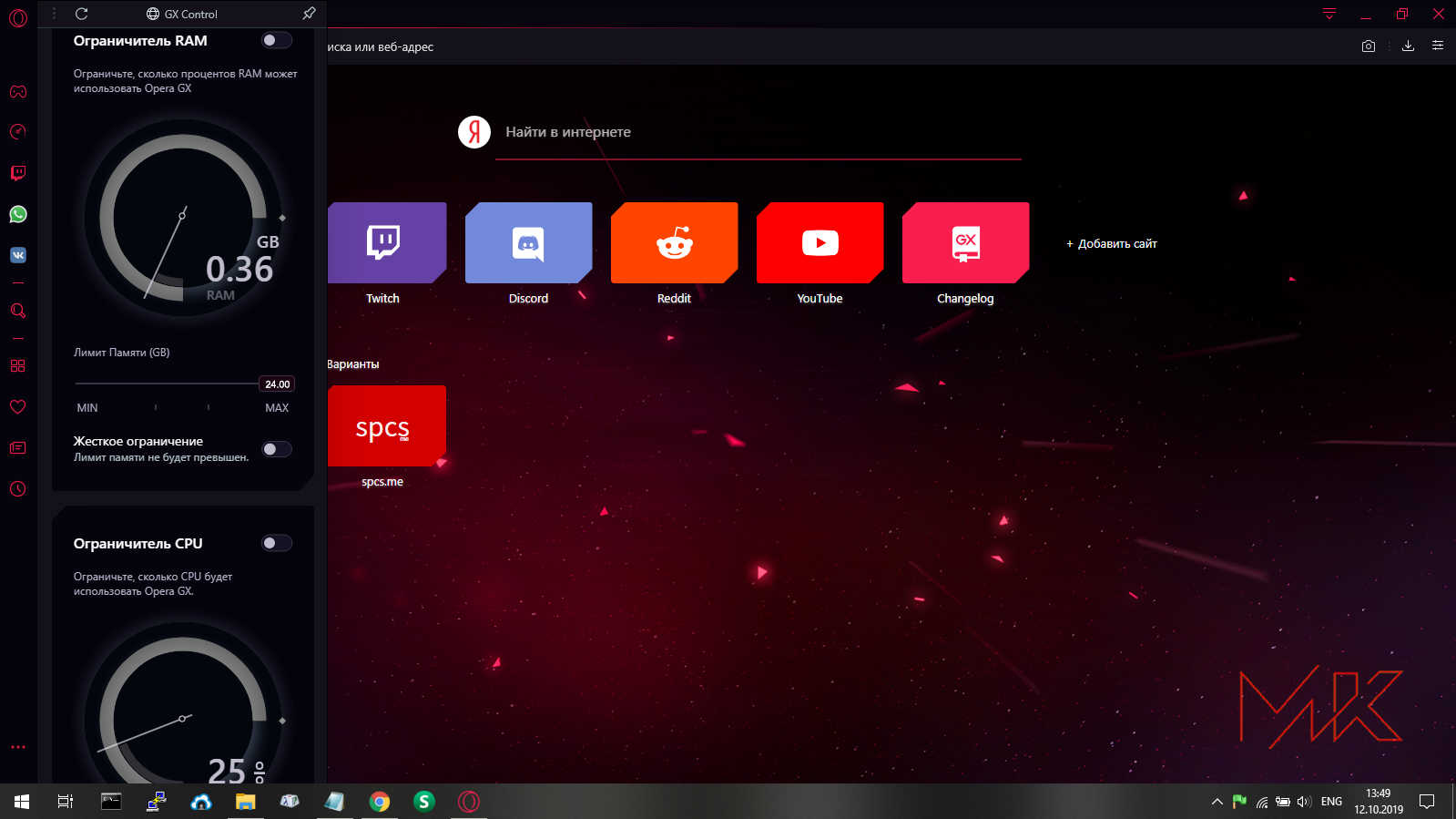Open the volume control in tray
This screenshot has width=1456, height=819.
pyautogui.click(x=1304, y=802)
